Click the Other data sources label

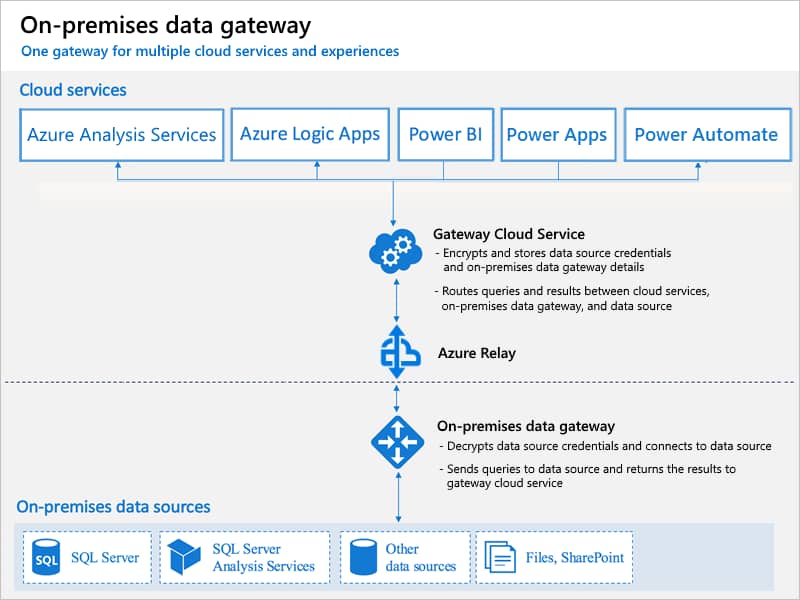(x=420, y=557)
